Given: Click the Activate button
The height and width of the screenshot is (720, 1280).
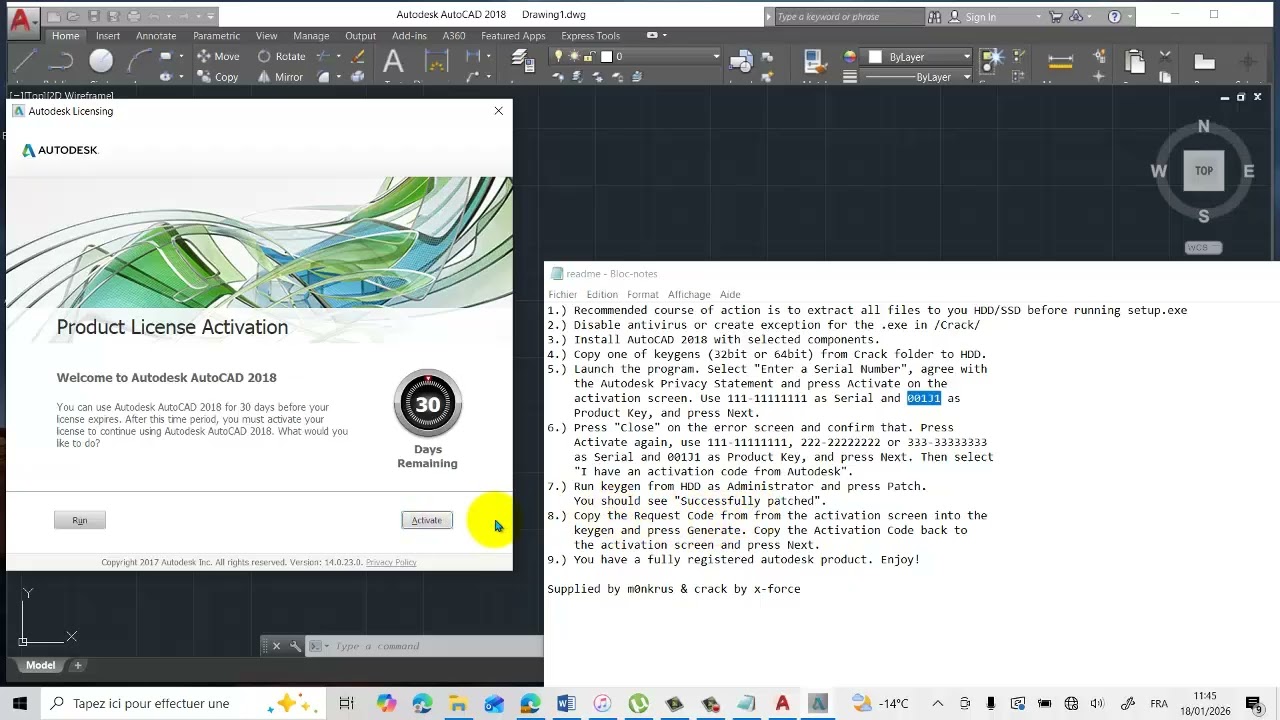Looking at the screenshot, I should pos(427,520).
